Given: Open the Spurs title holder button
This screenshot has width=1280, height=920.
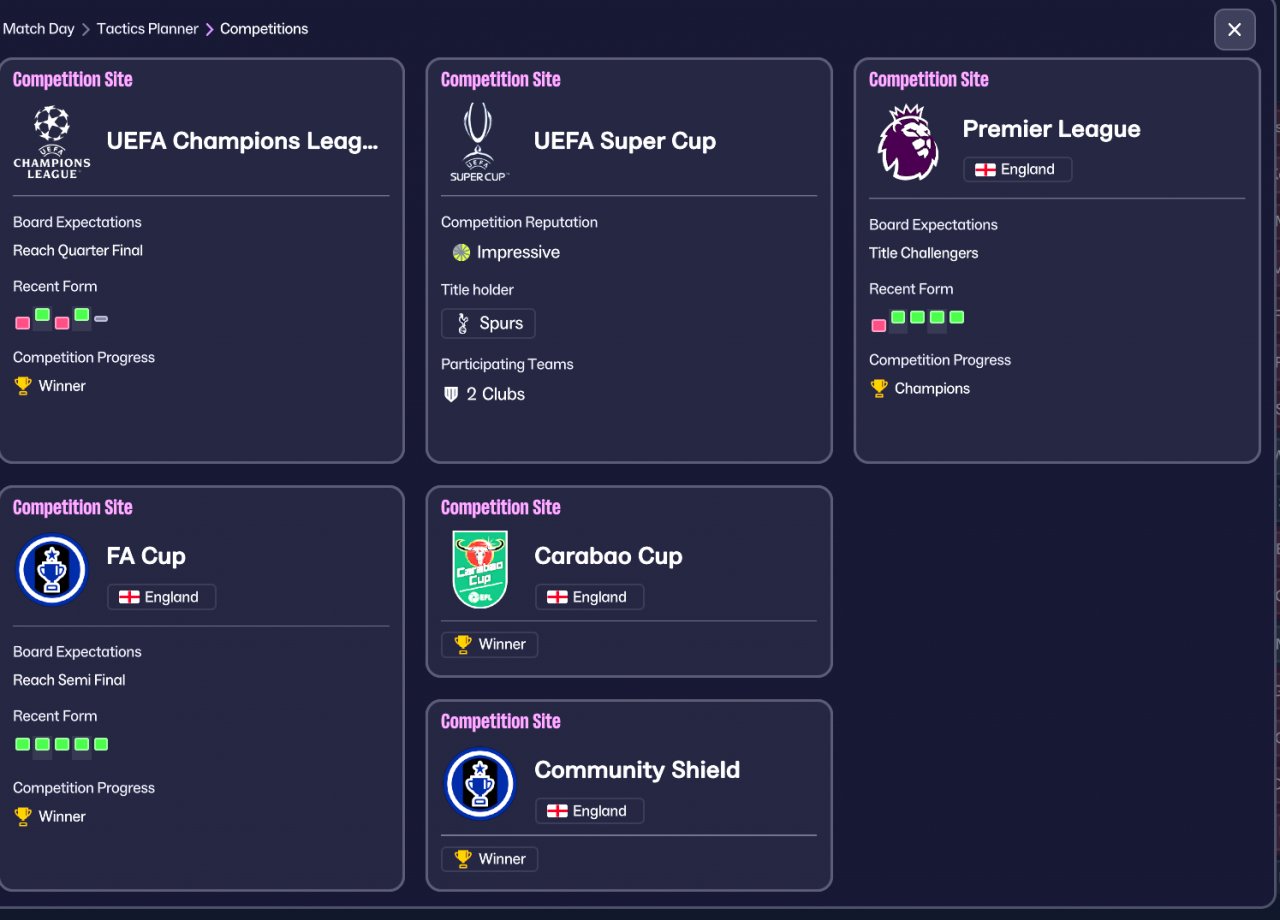Looking at the screenshot, I should click(488, 323).
